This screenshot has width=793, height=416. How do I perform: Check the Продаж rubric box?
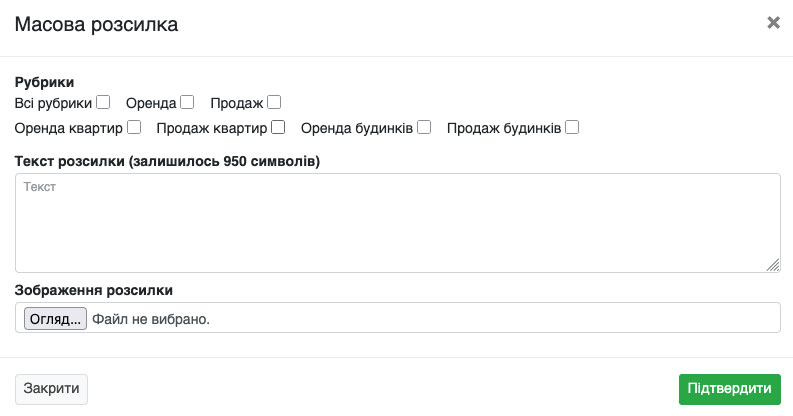point(274,102)
